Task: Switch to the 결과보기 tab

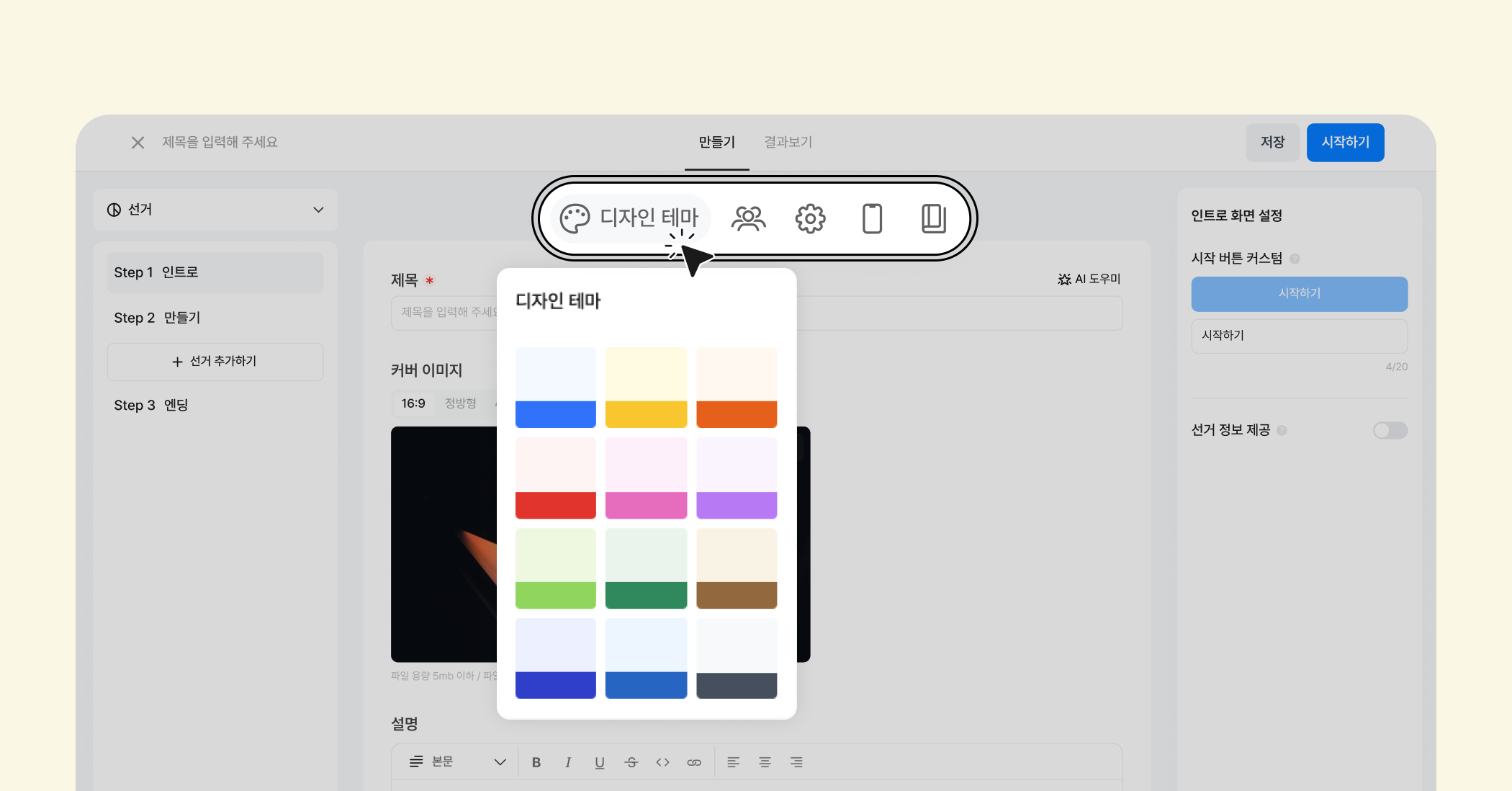Action: 788,142
